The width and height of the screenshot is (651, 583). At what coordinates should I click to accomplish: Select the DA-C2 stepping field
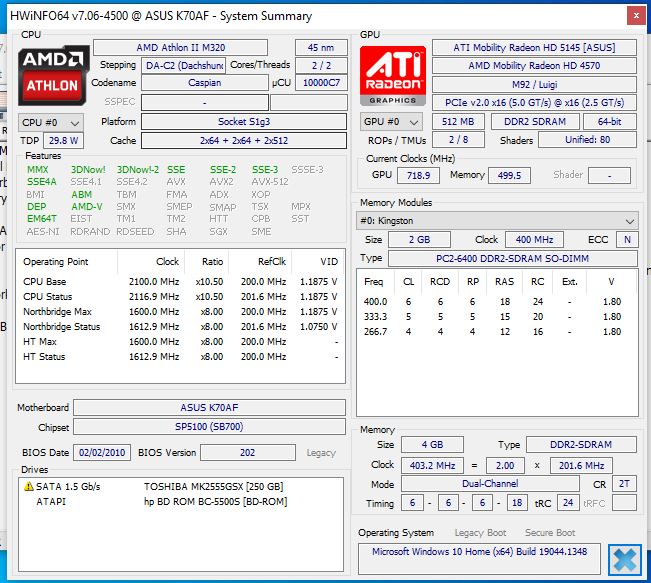pos(184,65)
